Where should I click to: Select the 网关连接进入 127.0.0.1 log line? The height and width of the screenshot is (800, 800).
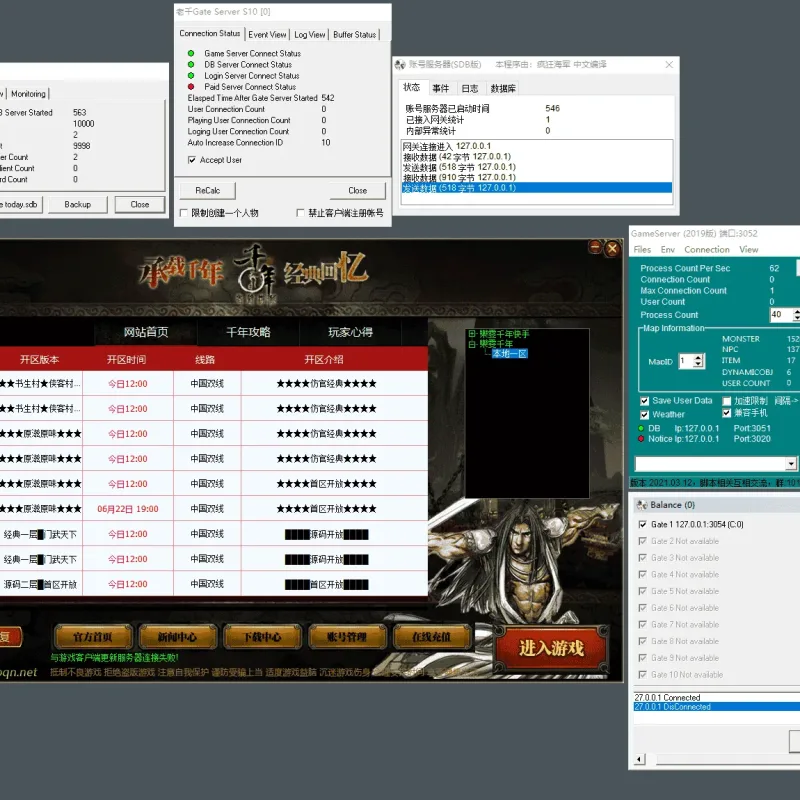pos(537,146)
